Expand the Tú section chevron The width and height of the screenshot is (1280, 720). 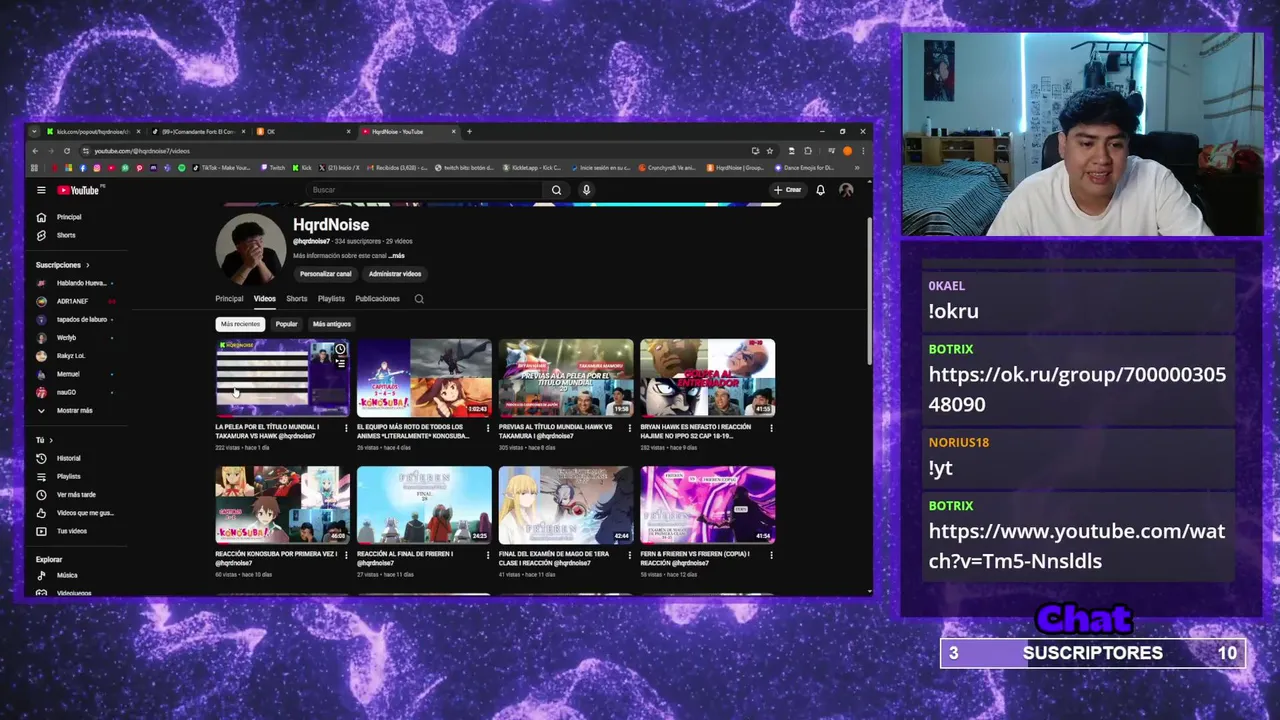[x=51, y=440]
